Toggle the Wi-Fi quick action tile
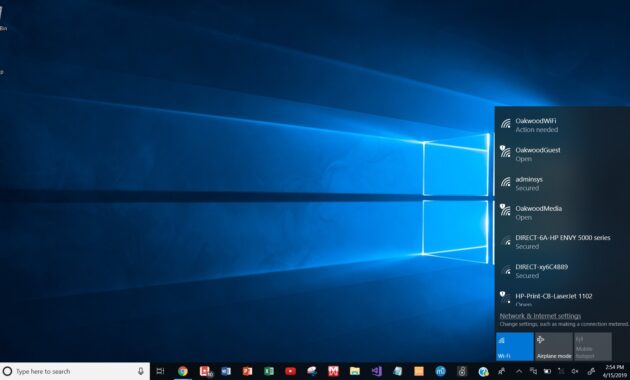630x380 pixels. (x=515, y=346)
